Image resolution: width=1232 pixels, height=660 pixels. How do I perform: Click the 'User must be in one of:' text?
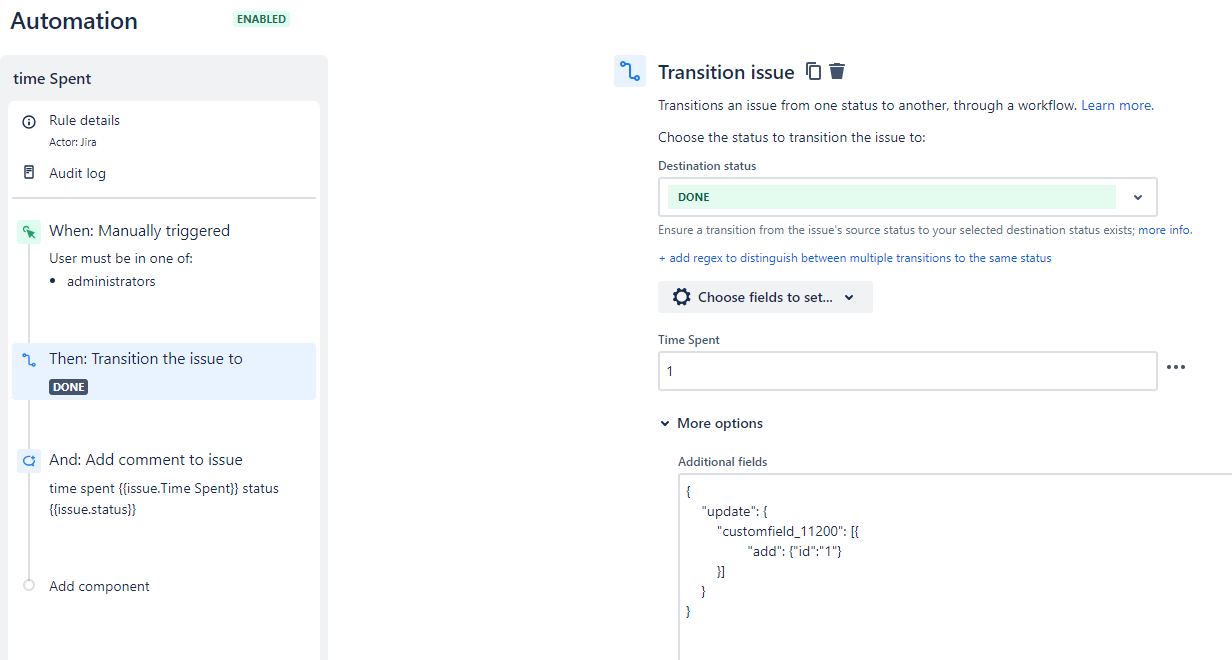pyautogui.click(x=121, y=258)
